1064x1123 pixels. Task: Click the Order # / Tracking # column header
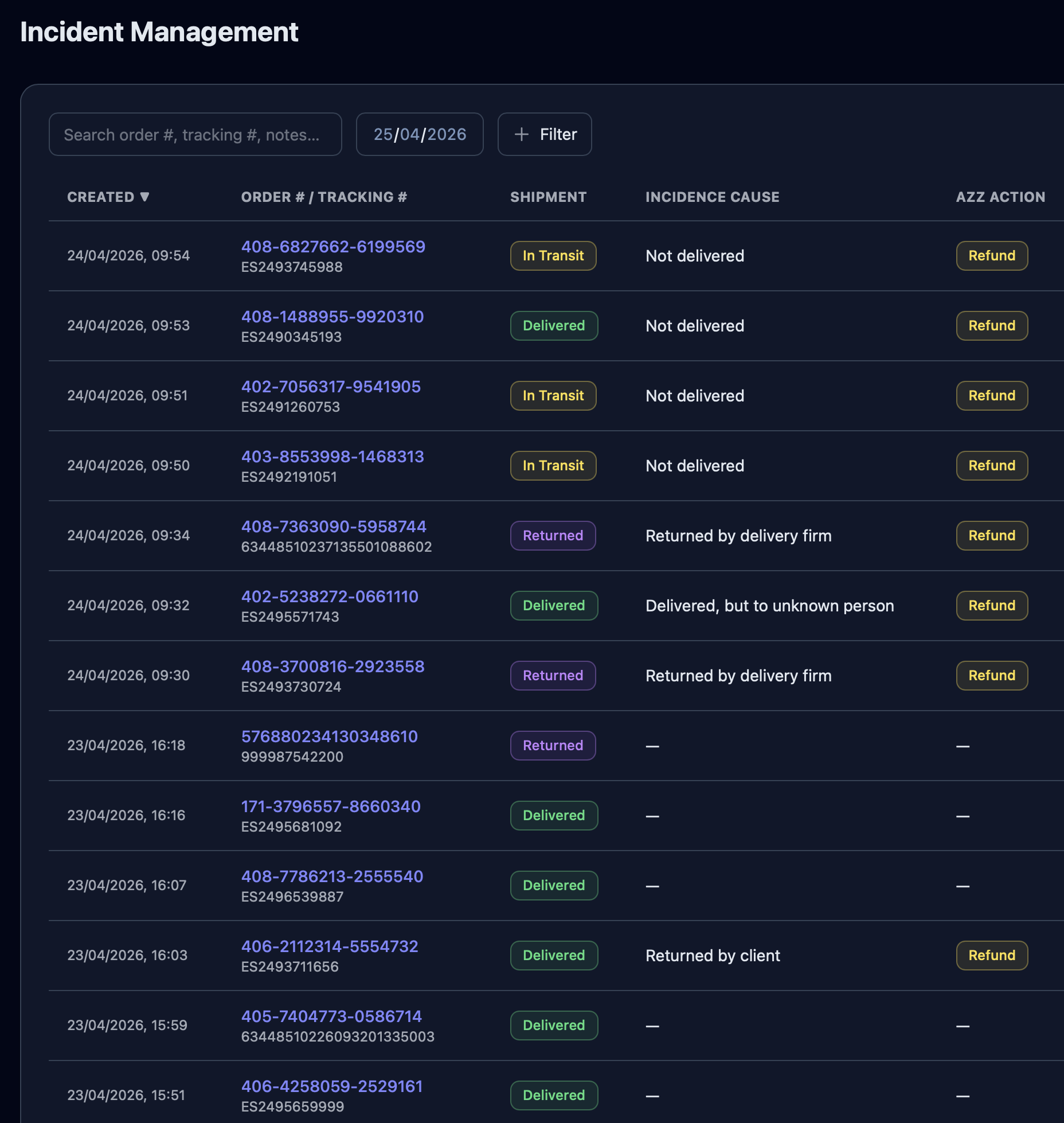pos(323,197)
